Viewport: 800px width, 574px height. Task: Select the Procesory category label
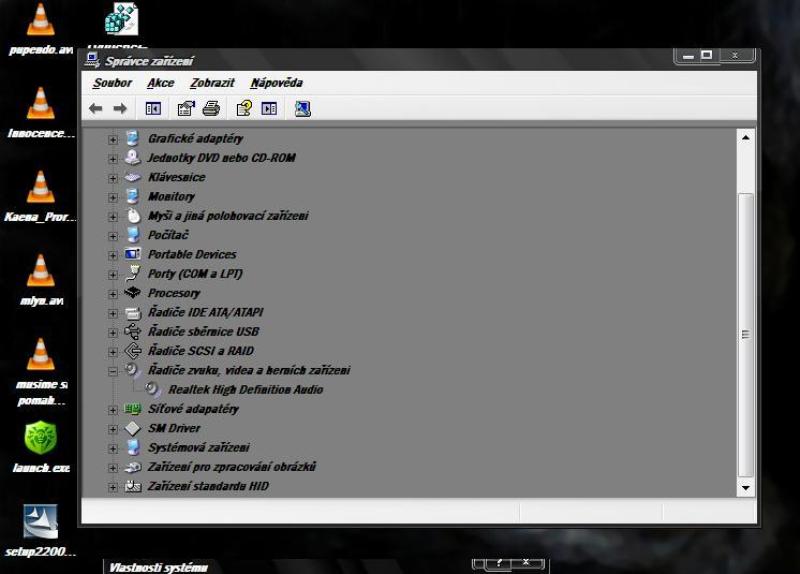(174, 293)
